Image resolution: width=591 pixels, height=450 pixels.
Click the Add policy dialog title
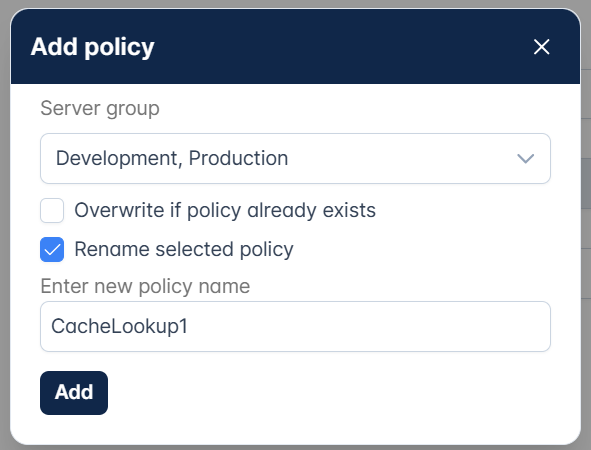click(x=92, y=47)
